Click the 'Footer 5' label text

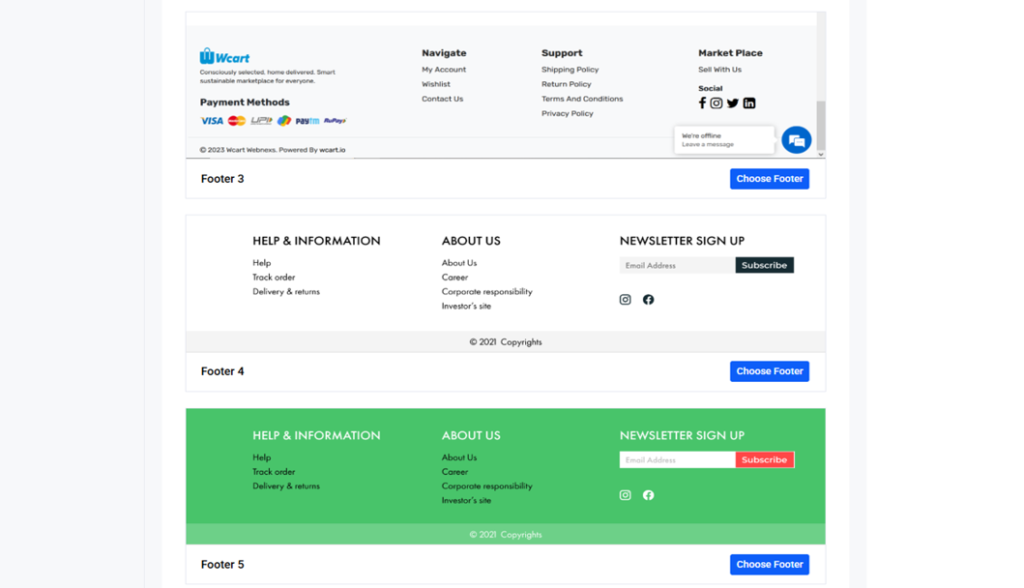(222, 564)
